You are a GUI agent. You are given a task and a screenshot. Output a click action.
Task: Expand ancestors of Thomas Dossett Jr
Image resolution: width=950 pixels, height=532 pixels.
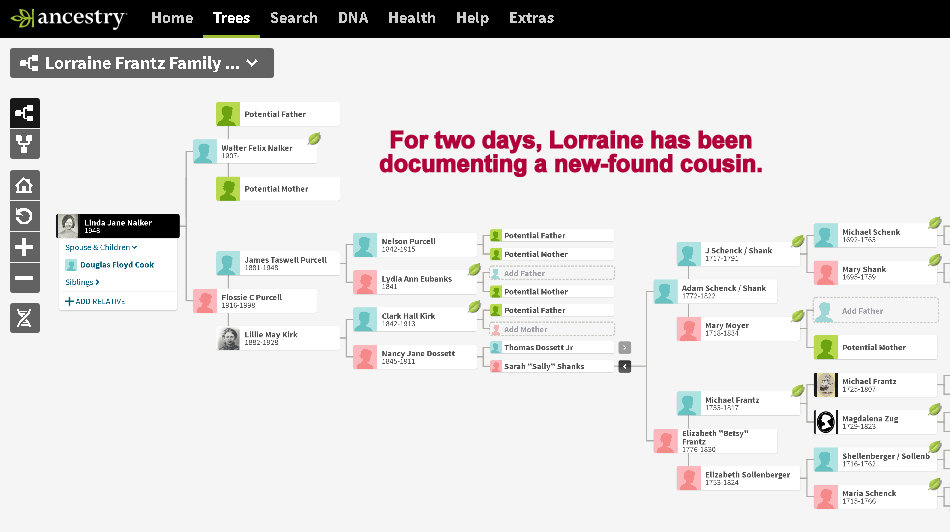click(624, 348)
